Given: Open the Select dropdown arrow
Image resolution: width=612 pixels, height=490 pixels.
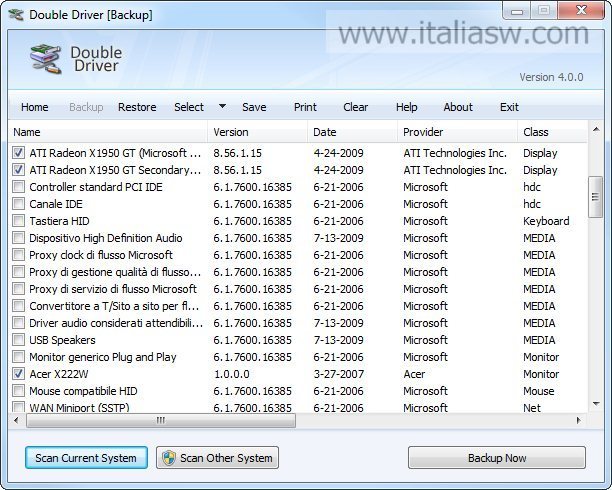Looking at the screenshot, I should 222,106.
